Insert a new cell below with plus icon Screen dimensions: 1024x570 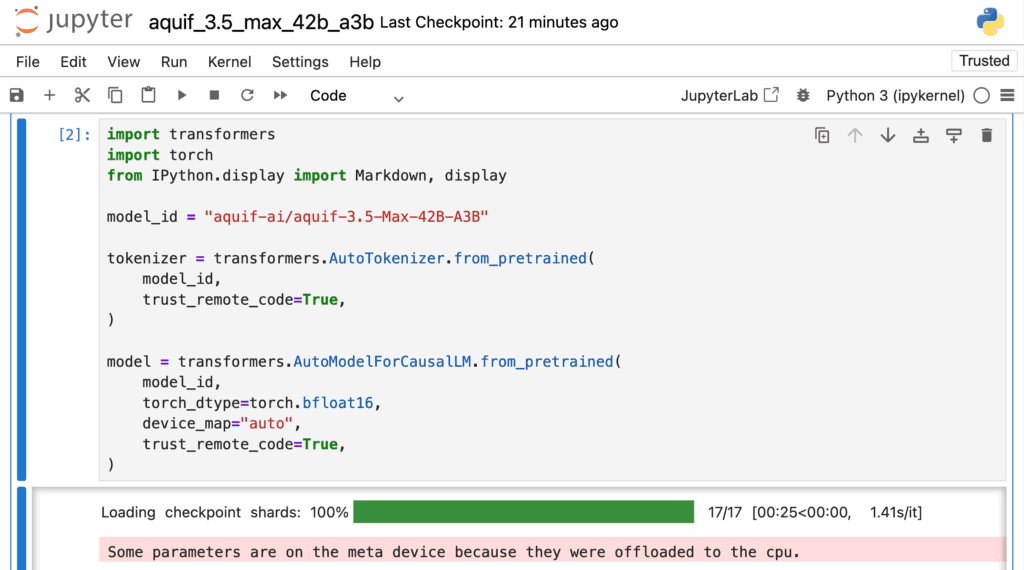49,95
